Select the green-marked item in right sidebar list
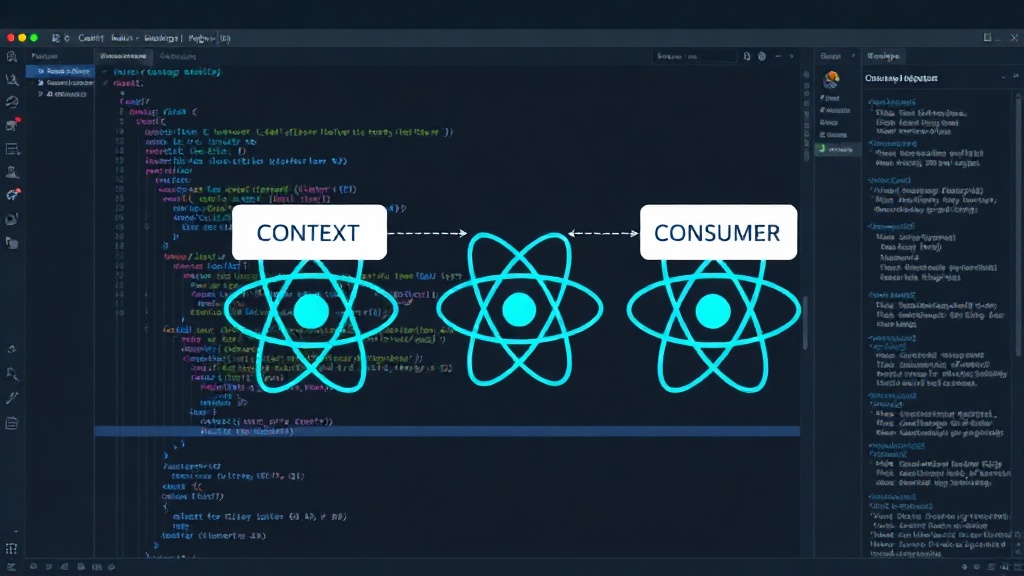1024x576 pixels. [x=837, y=150]
